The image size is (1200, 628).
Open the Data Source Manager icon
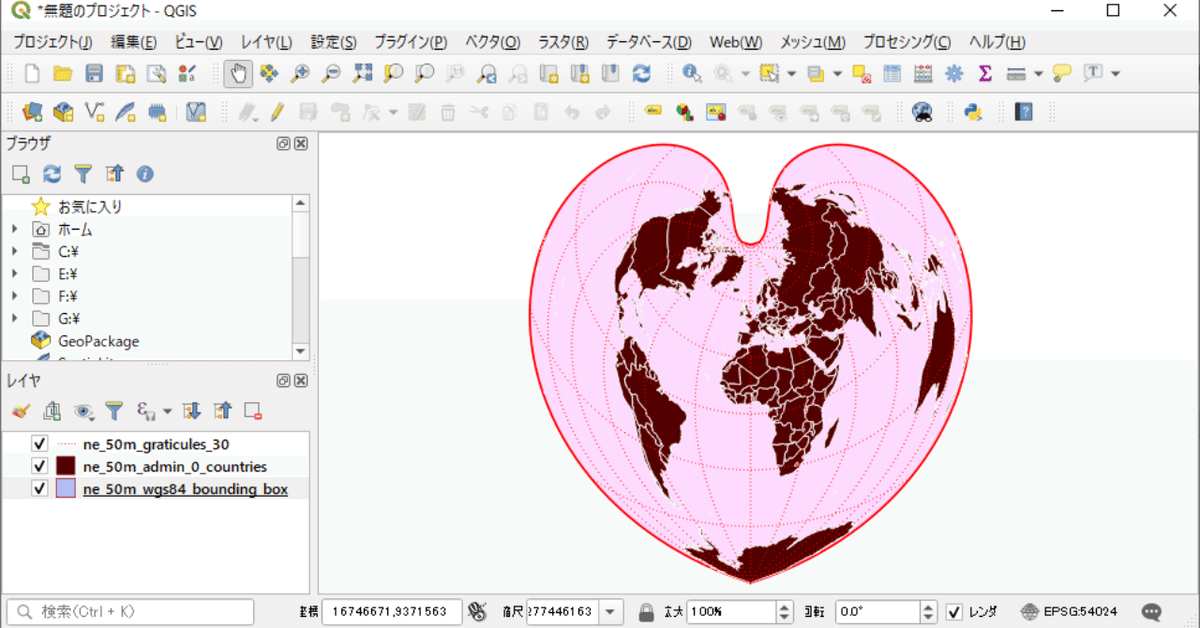[32, 112]
